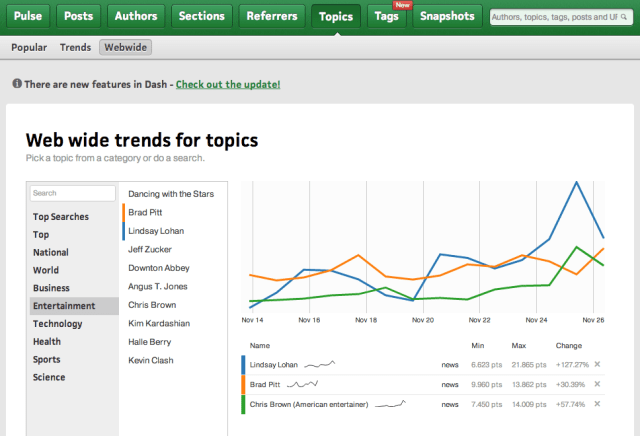Open the Snapshots tab

(448, 16)
